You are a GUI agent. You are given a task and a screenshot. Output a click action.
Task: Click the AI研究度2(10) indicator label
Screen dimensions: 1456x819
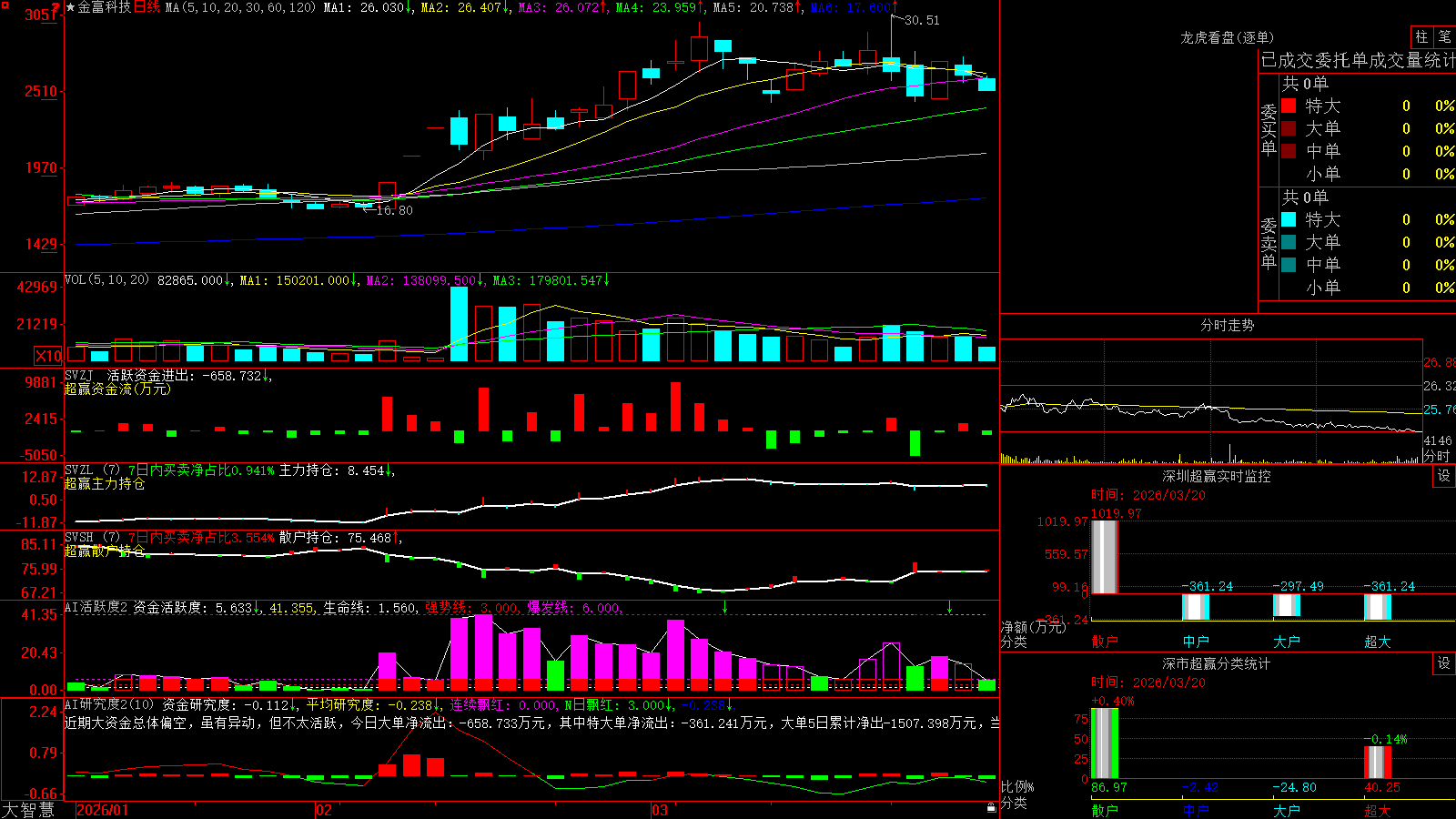[x=109, y=704]
